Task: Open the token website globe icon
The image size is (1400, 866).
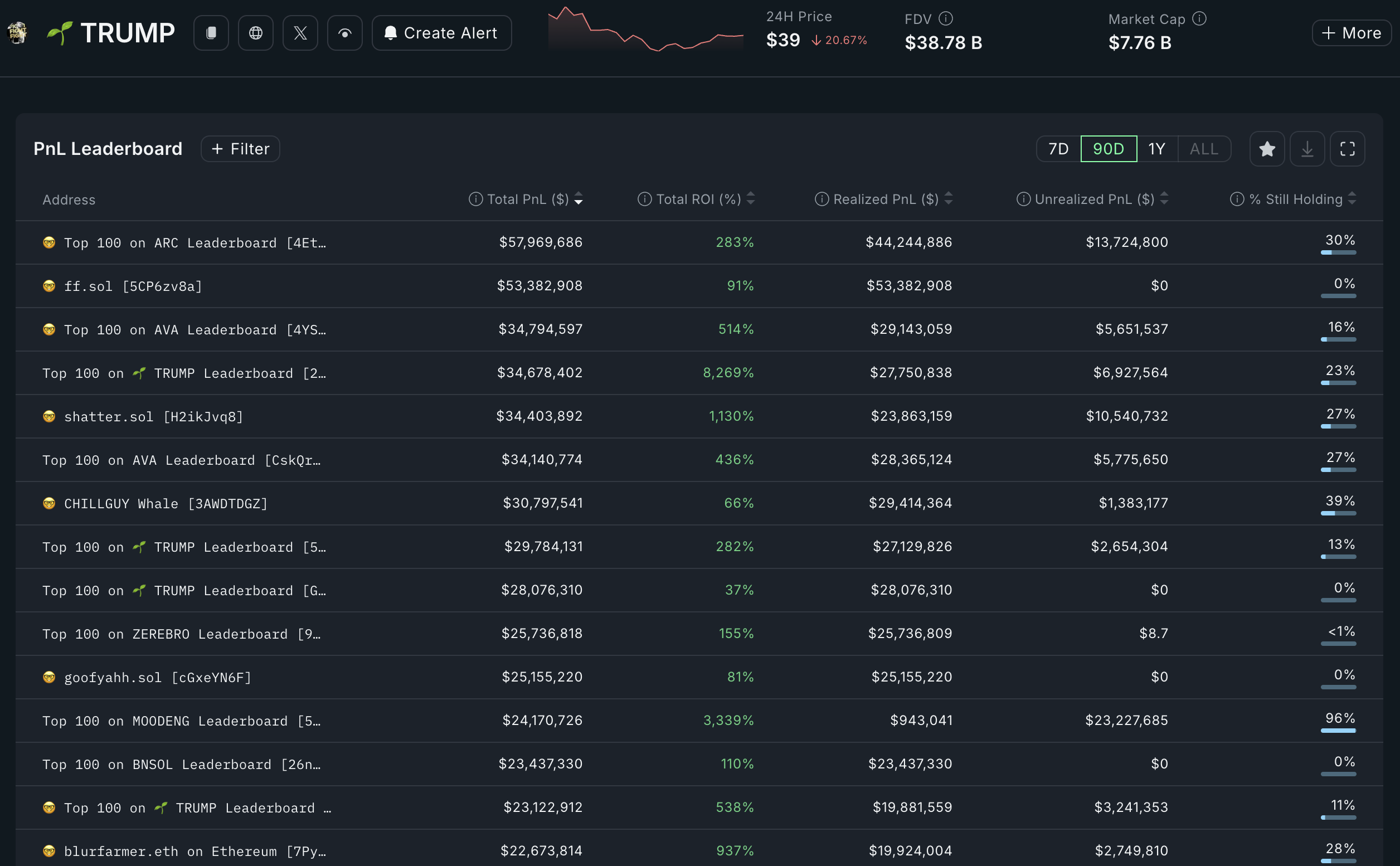Action: point(255,33)
